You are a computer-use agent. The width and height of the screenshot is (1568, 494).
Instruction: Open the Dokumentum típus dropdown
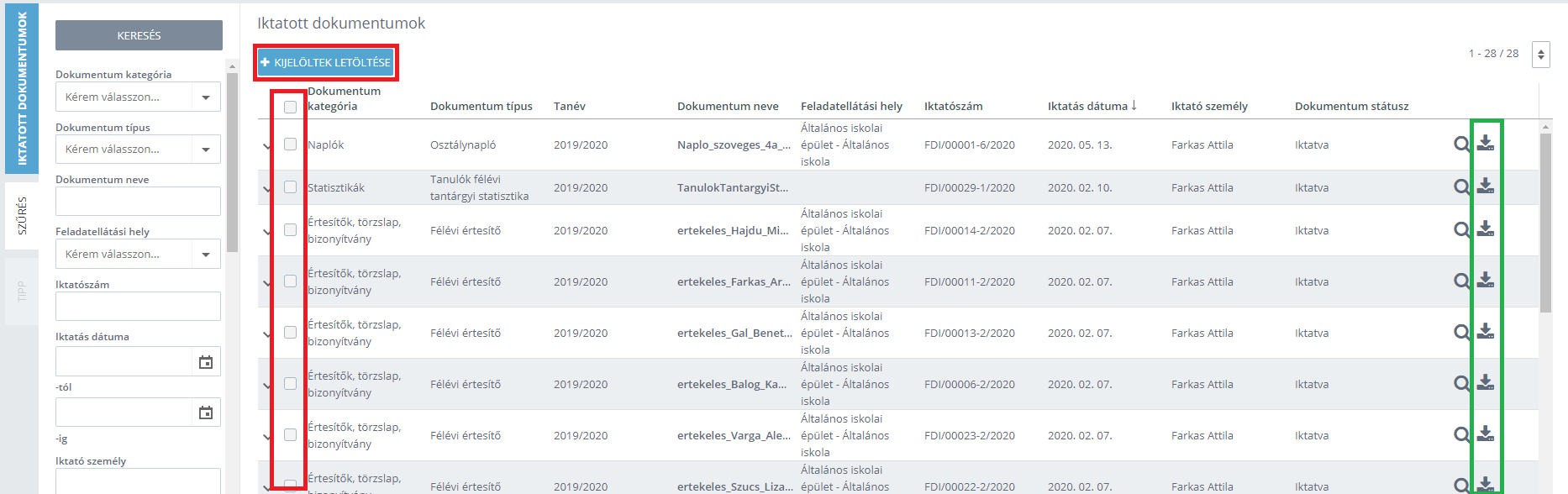pos(138,149)
